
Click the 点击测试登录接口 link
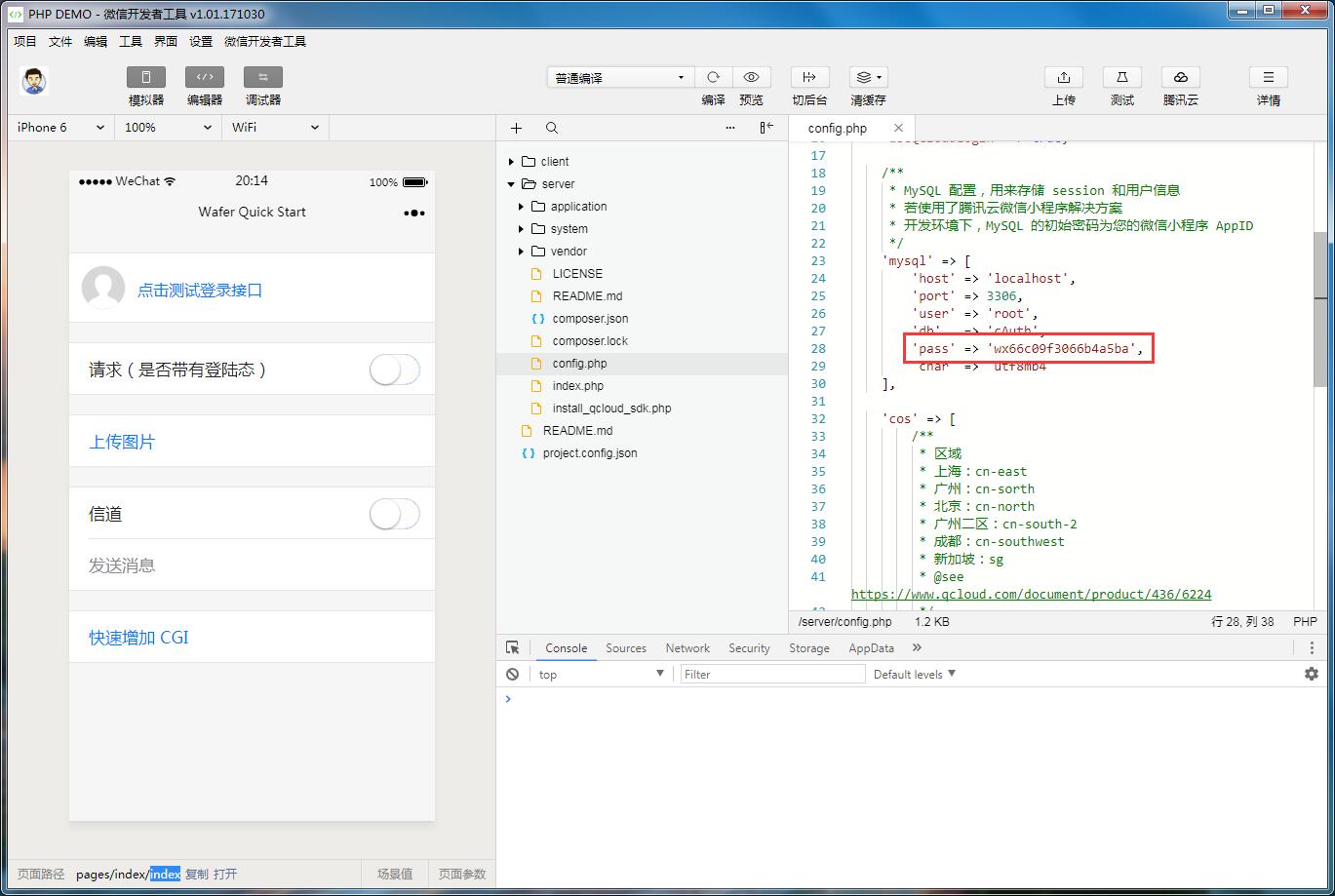click(x=199, y=290)
